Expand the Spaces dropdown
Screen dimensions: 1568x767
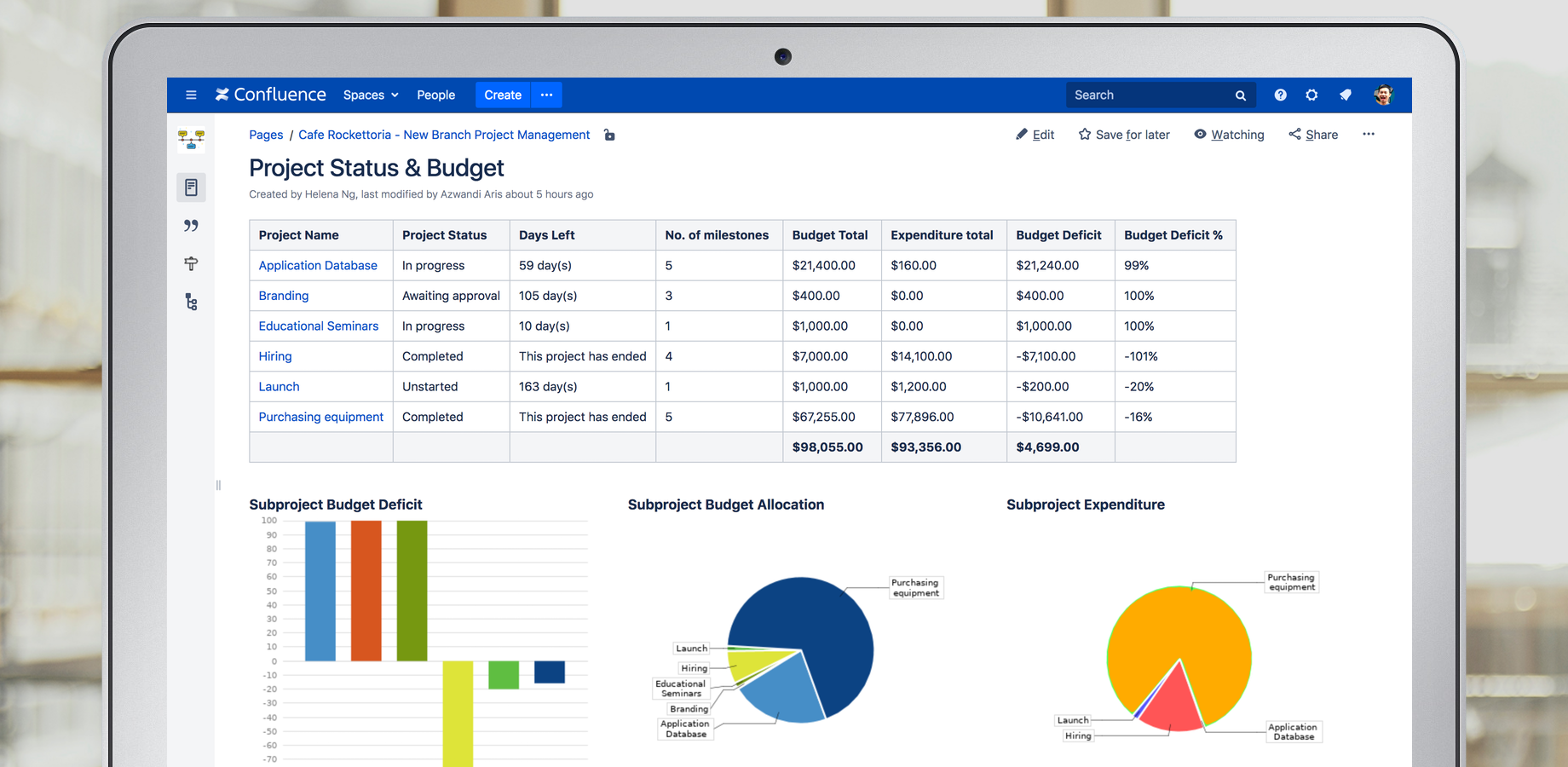pyautogui.click(x=371, y=95)
